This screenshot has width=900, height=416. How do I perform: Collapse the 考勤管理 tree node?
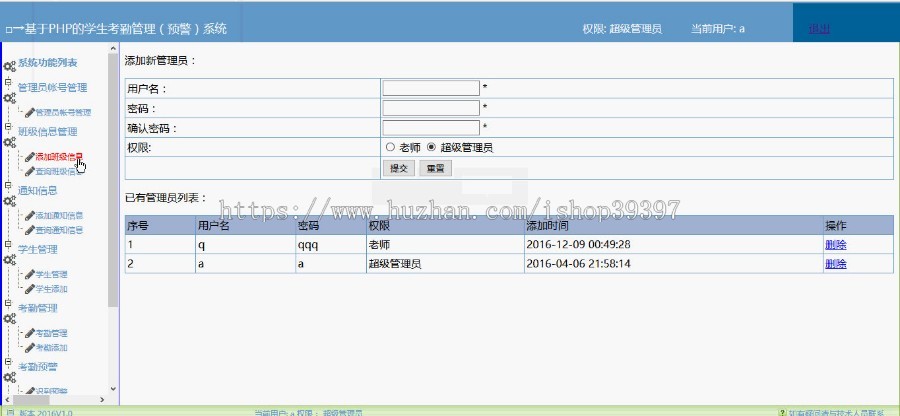[x=8, y=302]
